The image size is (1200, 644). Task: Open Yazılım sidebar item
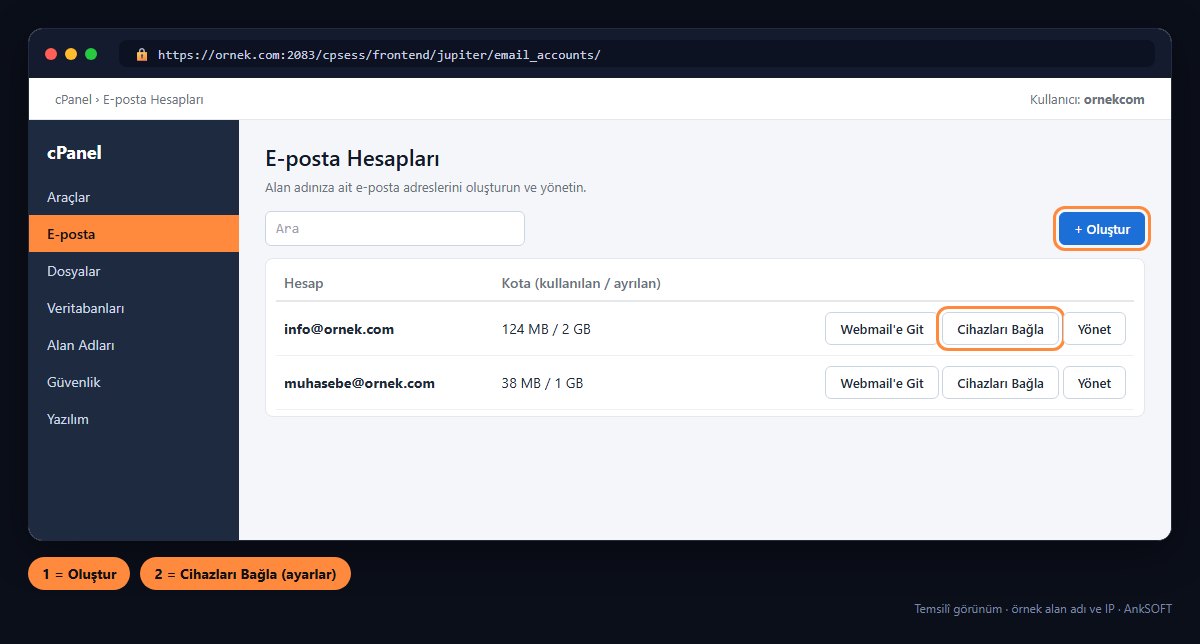(133, 419)
